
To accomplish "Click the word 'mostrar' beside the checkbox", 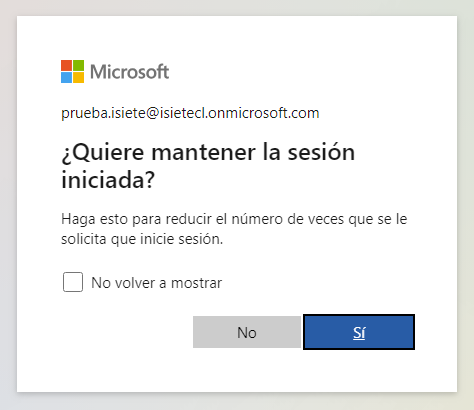I will 196,283.
